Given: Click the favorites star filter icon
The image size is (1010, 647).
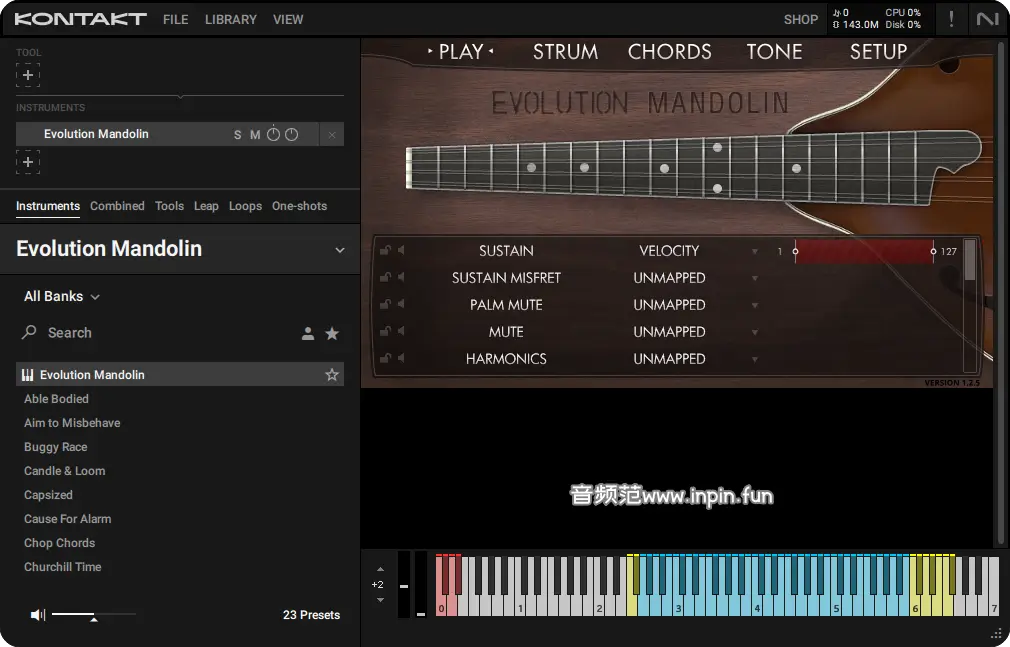Looking at the screenshot, I should coord(332,334).
